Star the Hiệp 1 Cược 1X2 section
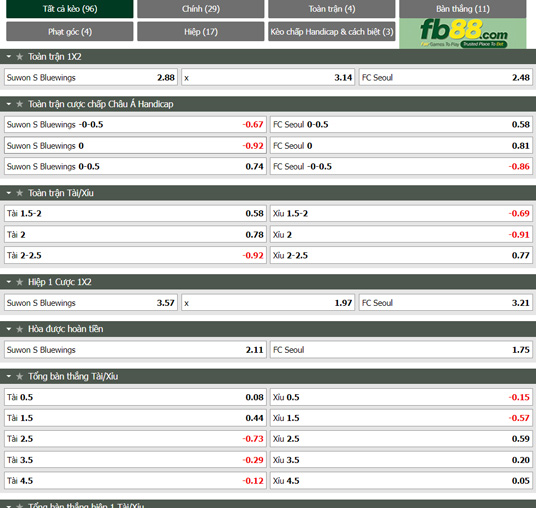The height and width of the screenshot is (508, 536). (19, 282)
